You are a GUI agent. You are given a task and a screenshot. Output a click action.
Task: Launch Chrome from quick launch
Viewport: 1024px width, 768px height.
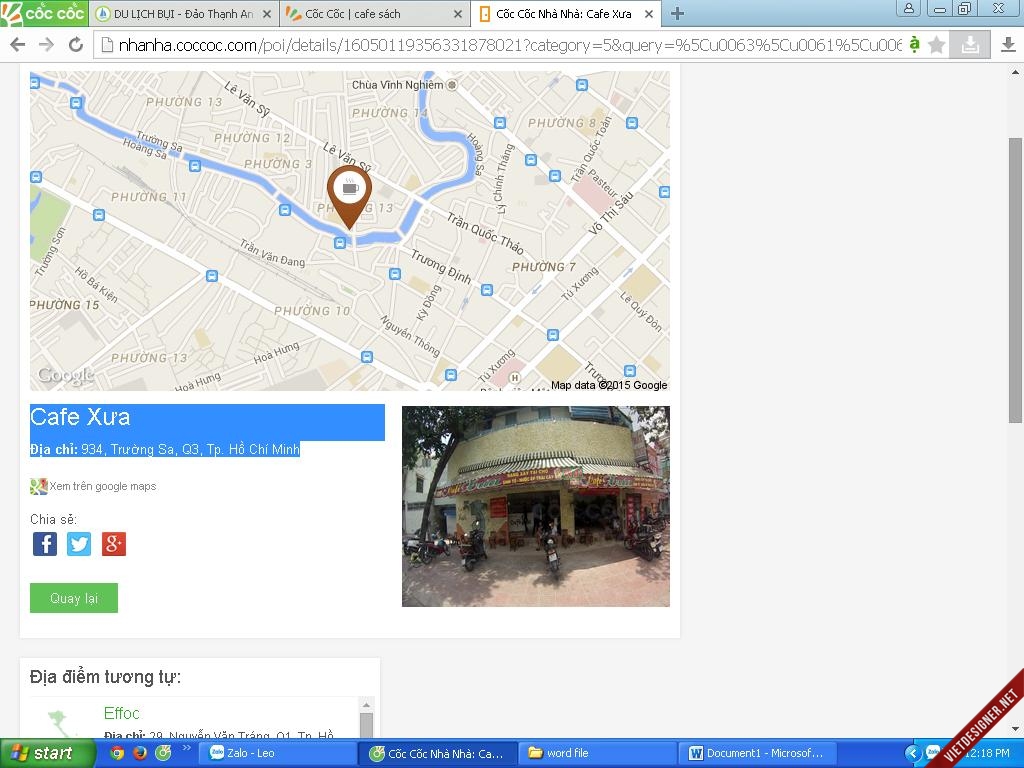pyautogui.click(x=116, y=754)
